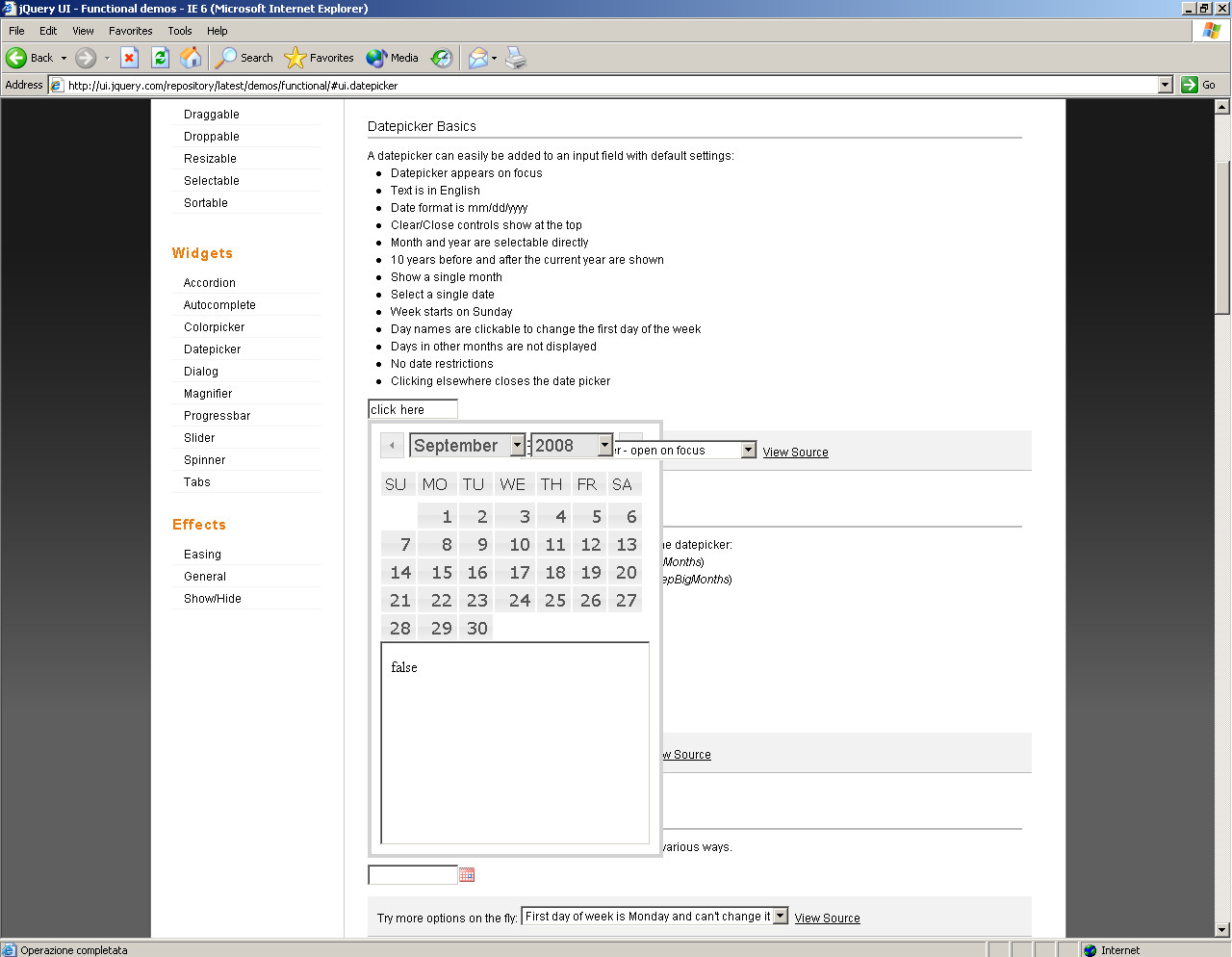Image resolution: width=1232 pixels, height=957 pixels.
Task: Click the Print icon in toolbar
Action: (516, 58)
